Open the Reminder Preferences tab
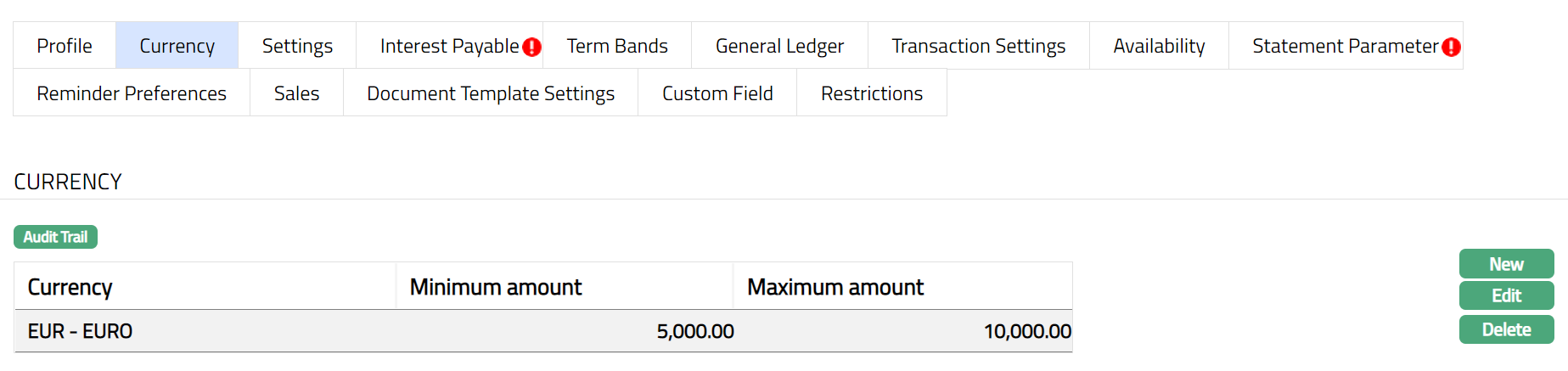Image resolution: width=1568 pixels, height=371 pixels. coord(132,93)
